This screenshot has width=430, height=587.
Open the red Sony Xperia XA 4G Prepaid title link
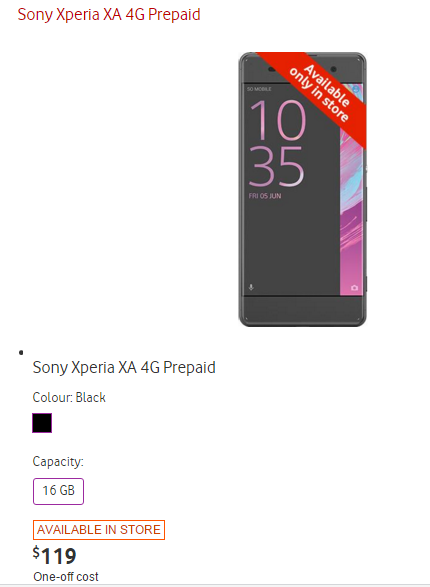(109, 15)
